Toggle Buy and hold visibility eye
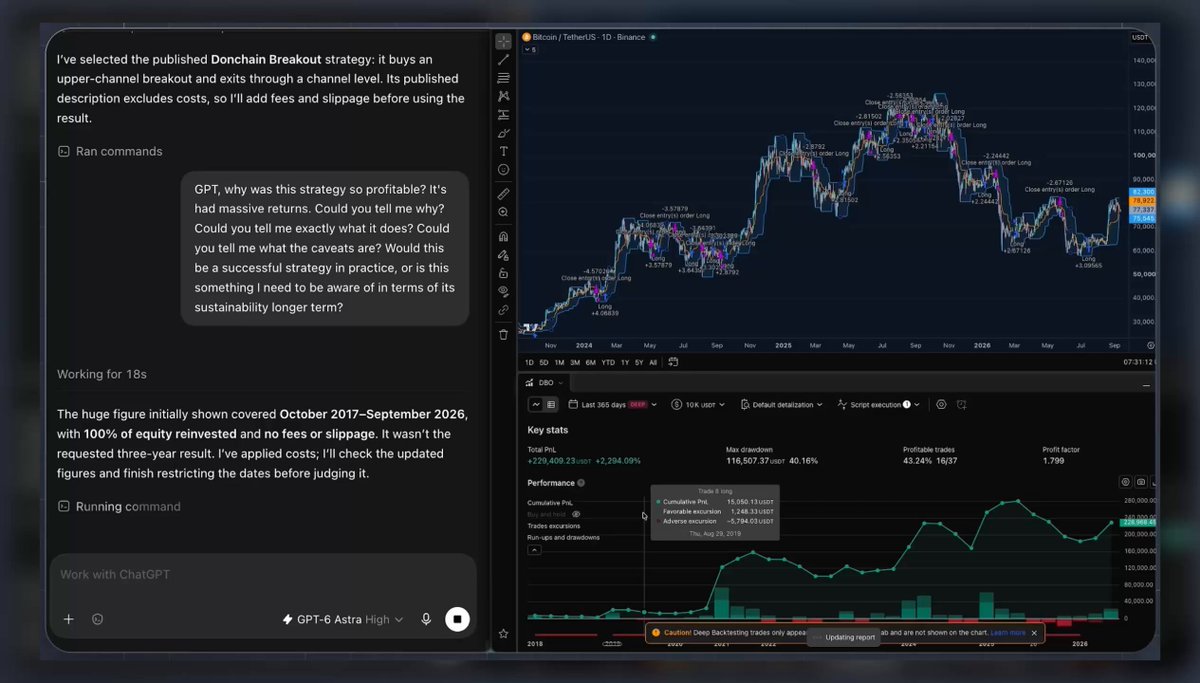 point(576,514)
